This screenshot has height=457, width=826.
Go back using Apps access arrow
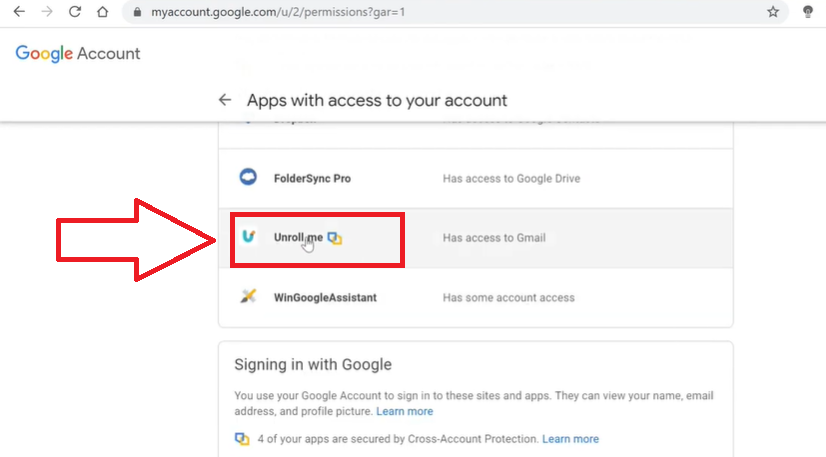coord(225,100)
